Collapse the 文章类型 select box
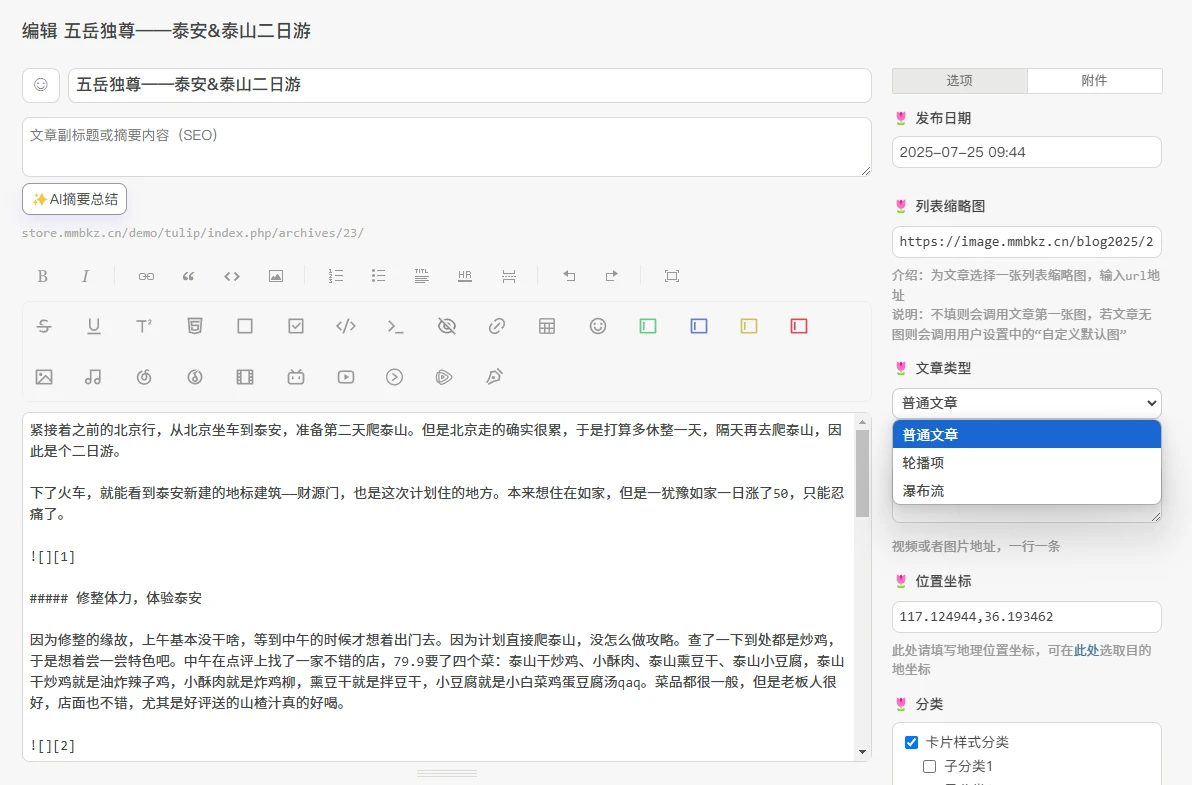 [x=1026, y=403]
